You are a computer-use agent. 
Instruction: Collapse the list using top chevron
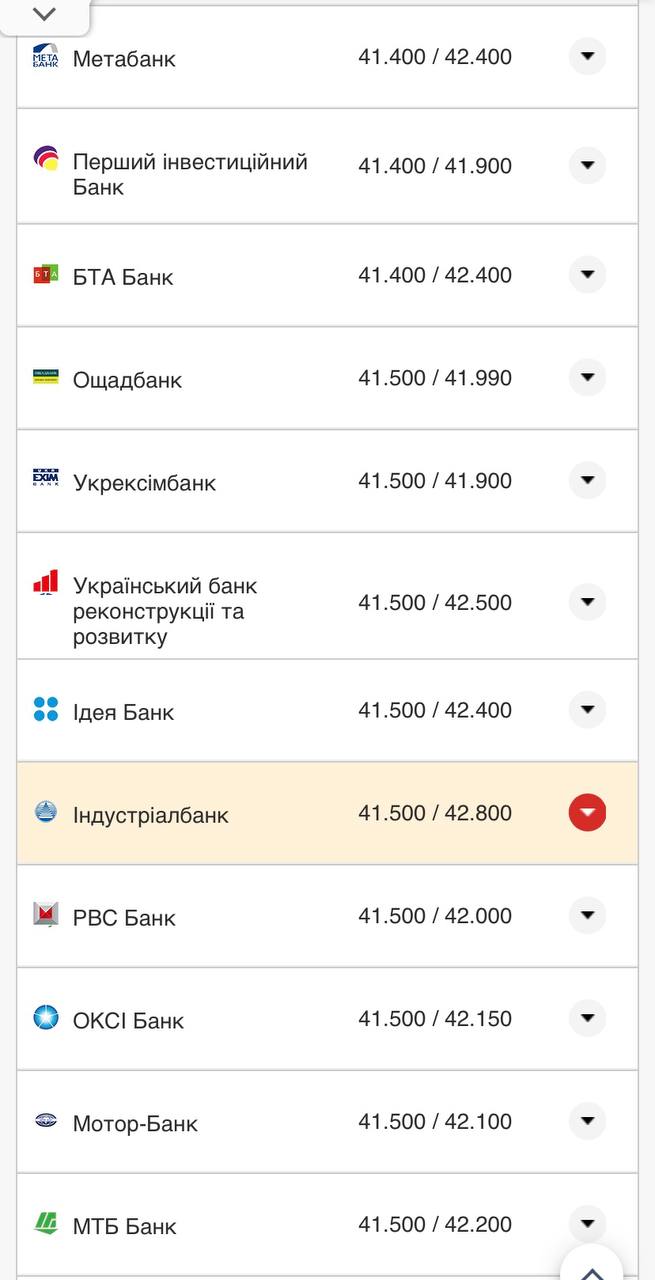pyautogui.click(x=42, y=14)
